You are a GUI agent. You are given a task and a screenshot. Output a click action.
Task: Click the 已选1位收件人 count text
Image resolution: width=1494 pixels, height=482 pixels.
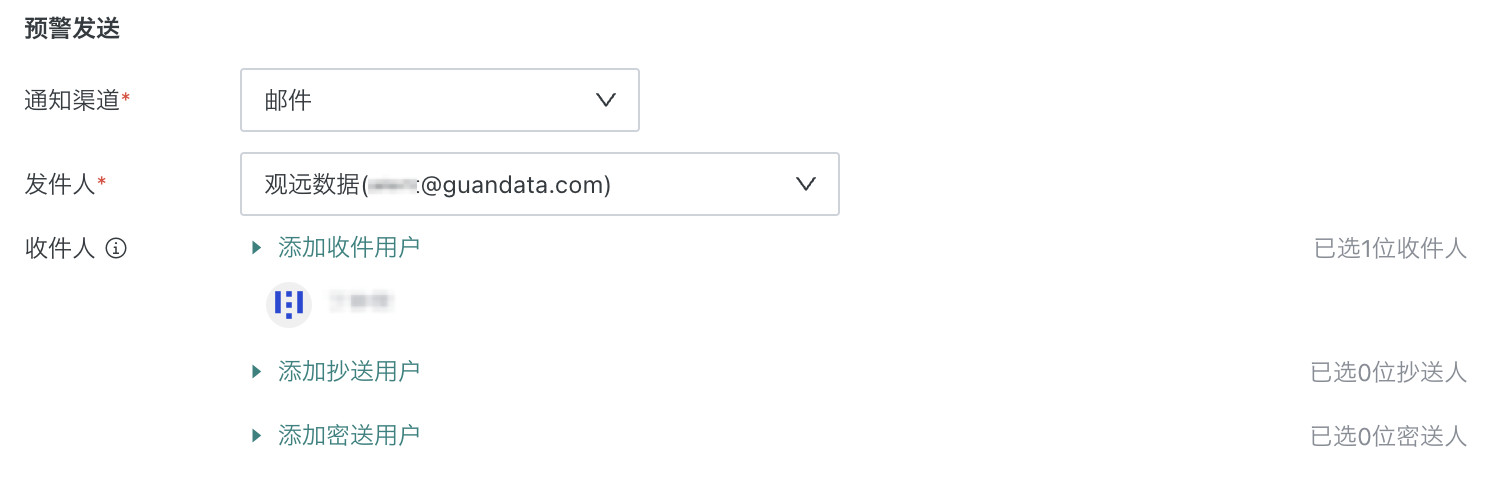(x=1390, y=249)
